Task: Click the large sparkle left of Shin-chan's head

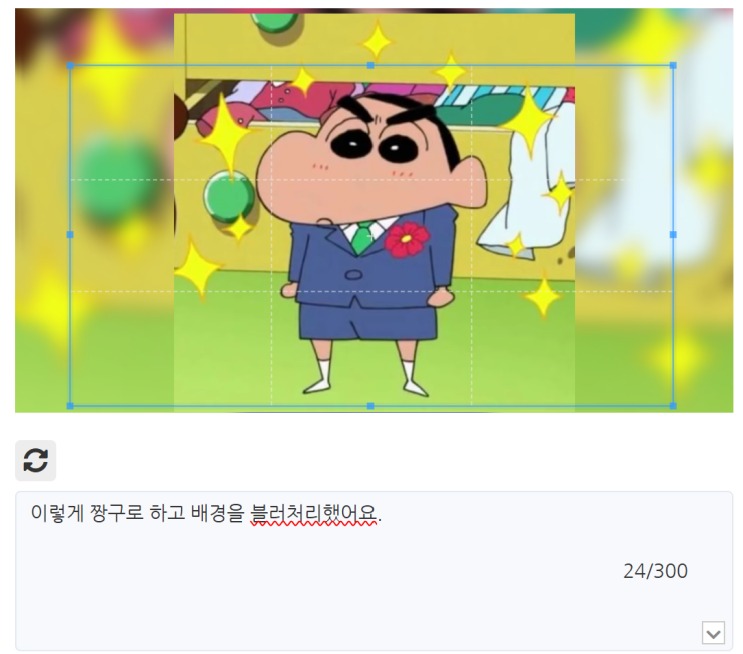Action: tap(227, 133)
